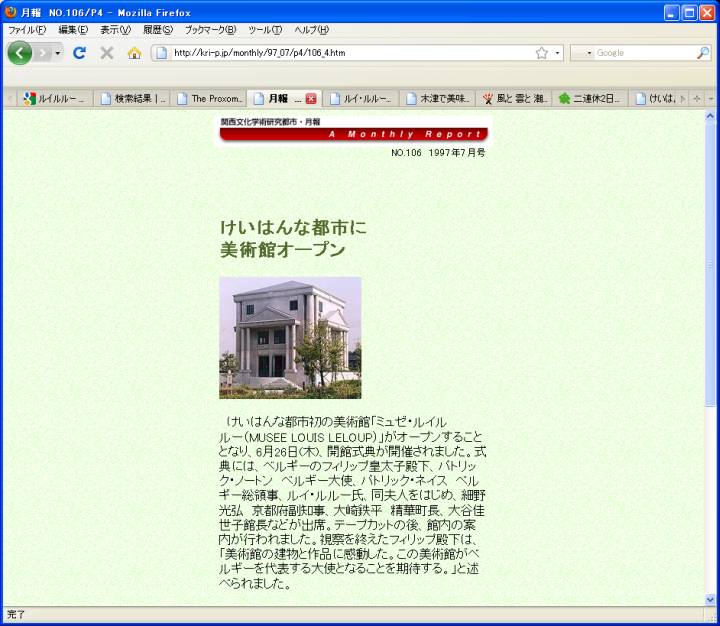Open the history dropdown beside navigation arrows
Screen dimensions: 720x626
coord(58,53)
